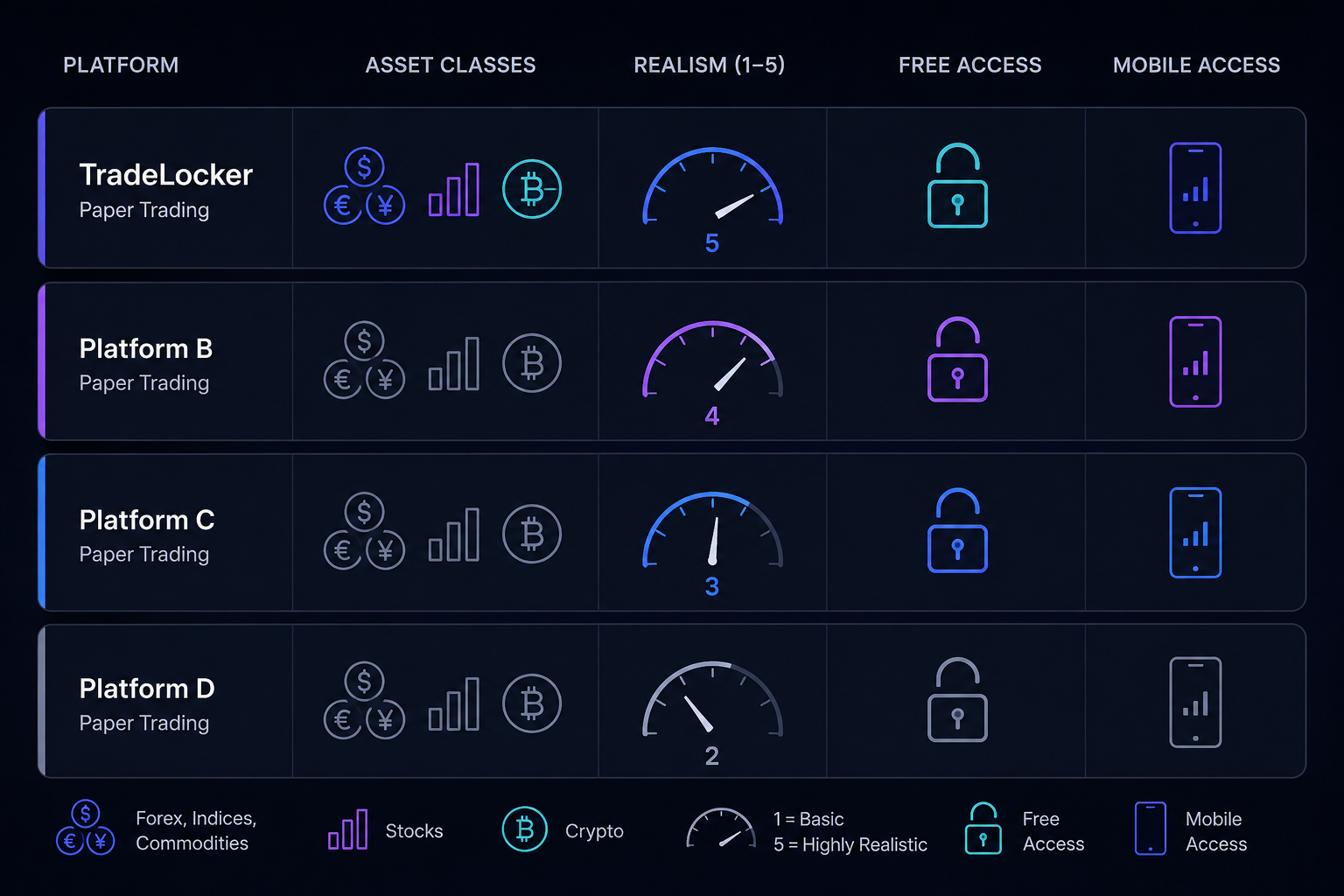Screen dimensions: 1344x896
Task: Click the TradeLocker forex currencies icon
Action: 364,185
